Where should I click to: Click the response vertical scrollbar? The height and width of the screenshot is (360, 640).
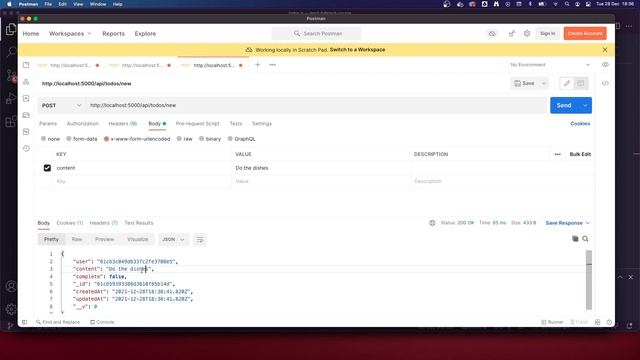point(589,280)
